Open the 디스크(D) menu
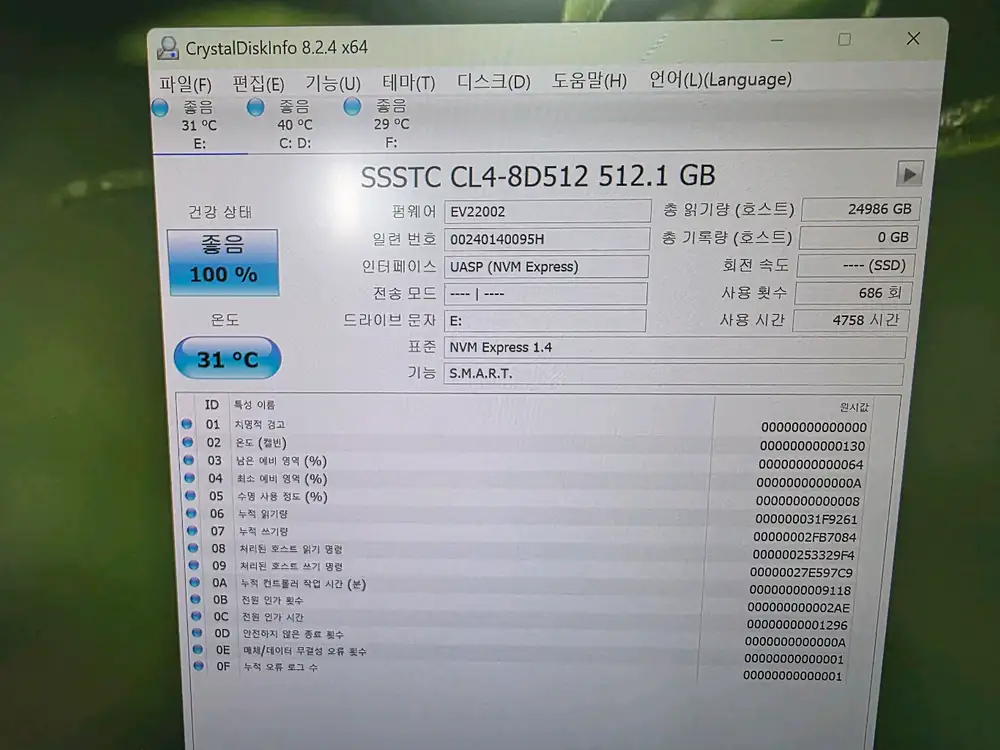Image resolution: width=1000 pixels, height=750 pixels. coord(494,82)
